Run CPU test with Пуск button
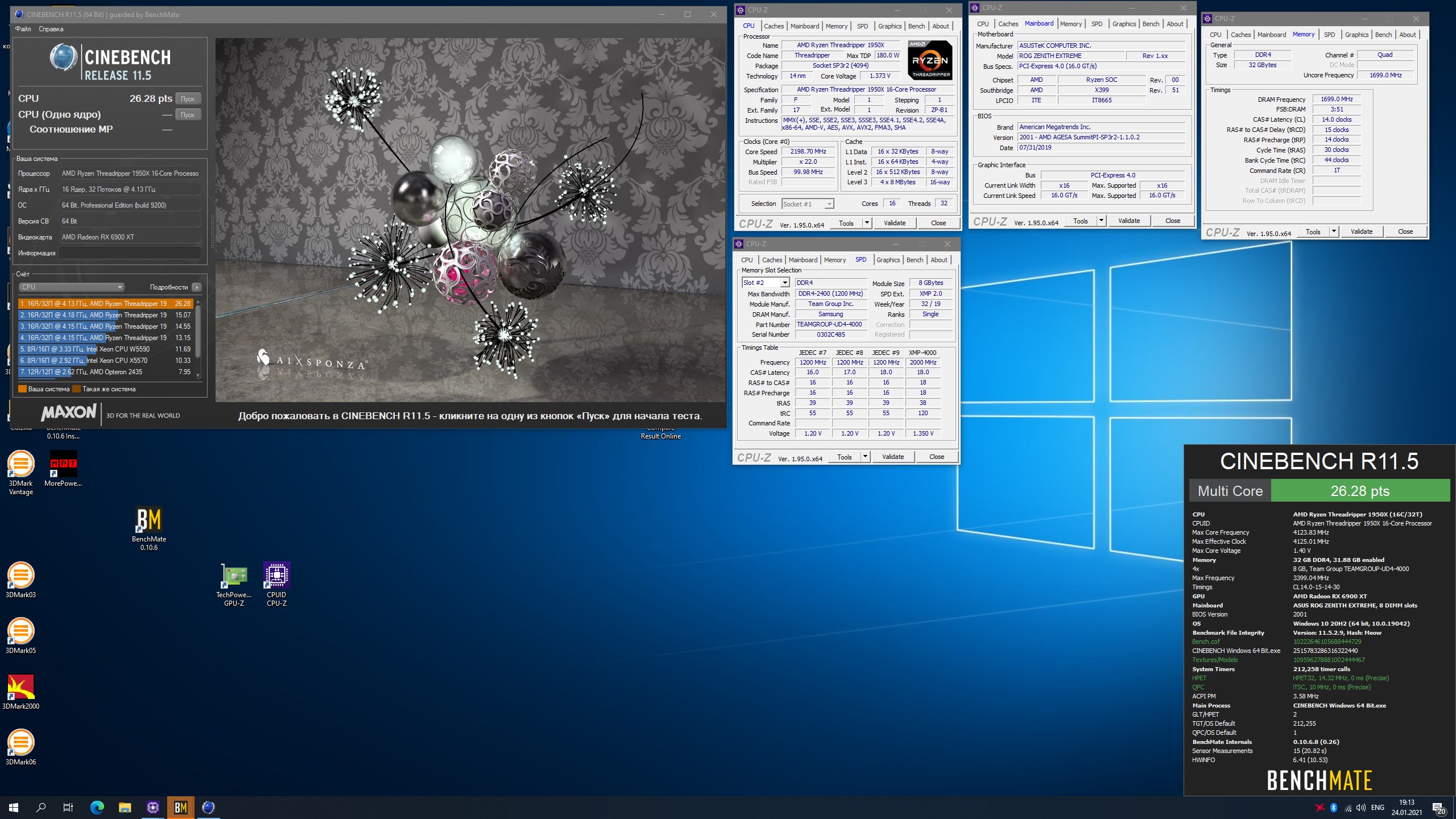This screenshot has height=819, width=1456. pyautogui.click(x=188, y=99)
